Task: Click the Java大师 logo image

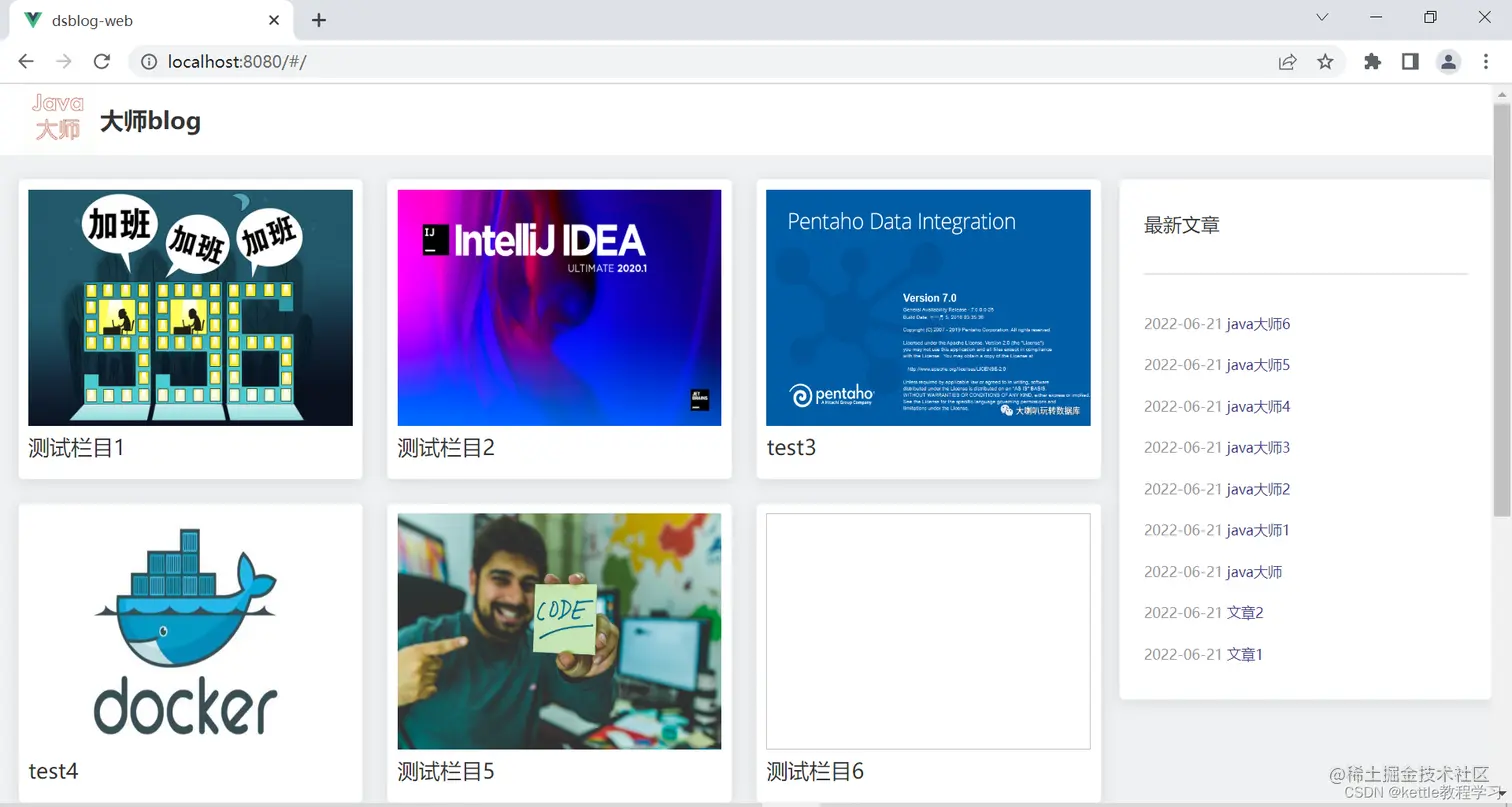Action: point(58,118)
